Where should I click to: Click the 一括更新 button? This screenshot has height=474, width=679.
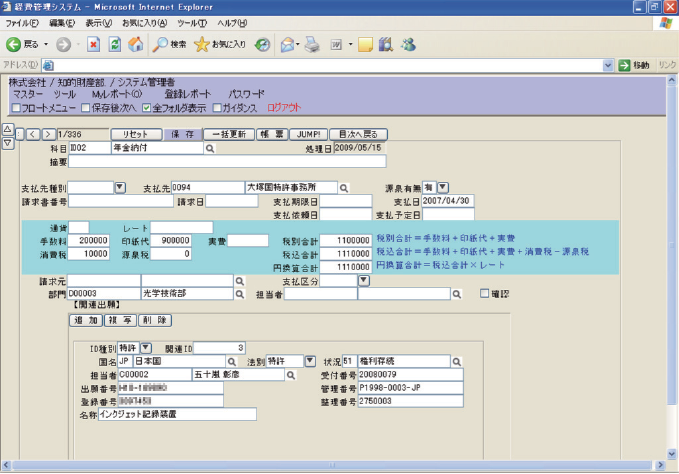pyautogui.click(x=229, y=135)
